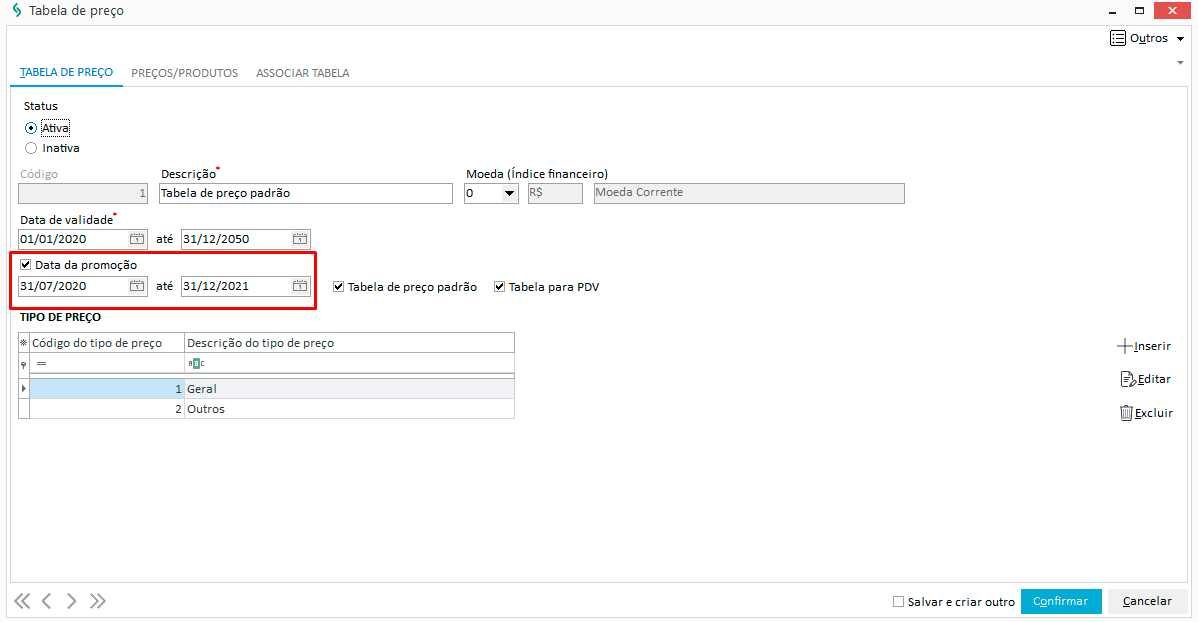Open the Outros dropdown menu
1198x622 pixels.
coord(1148,38)
